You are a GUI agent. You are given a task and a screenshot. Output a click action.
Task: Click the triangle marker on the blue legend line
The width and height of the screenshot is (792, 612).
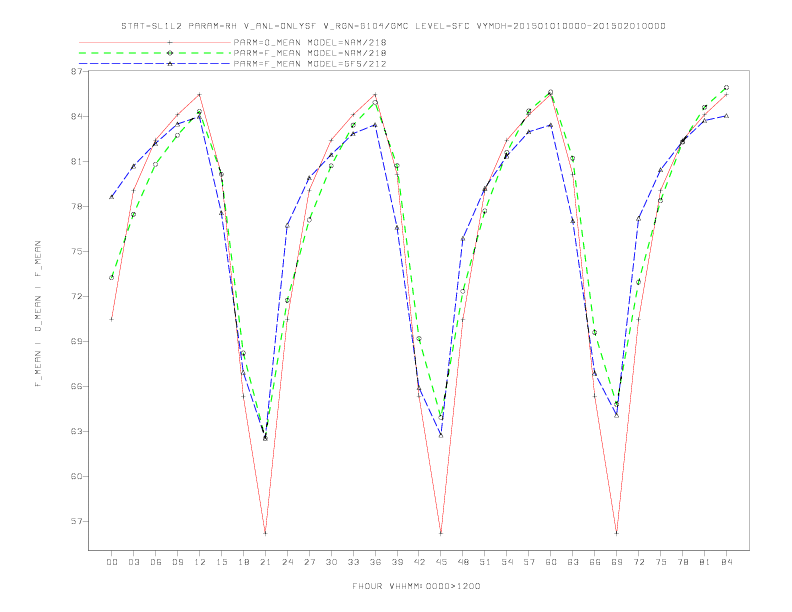tap(170, 64)
